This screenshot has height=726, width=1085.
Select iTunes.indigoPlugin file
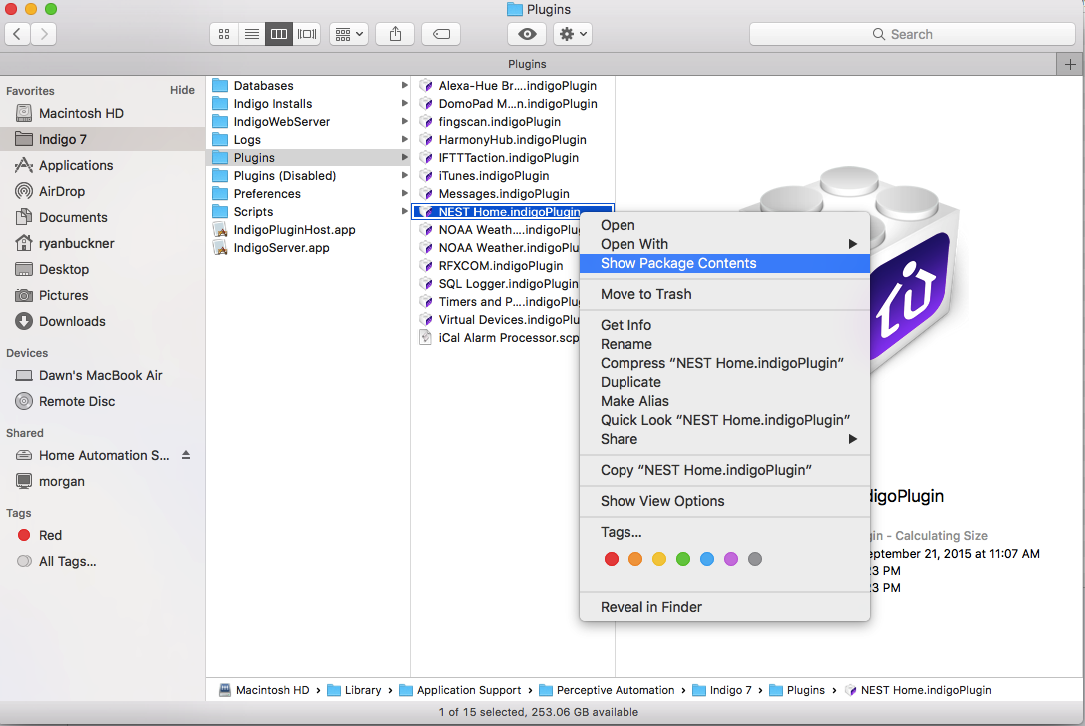[x=513, y=176]
